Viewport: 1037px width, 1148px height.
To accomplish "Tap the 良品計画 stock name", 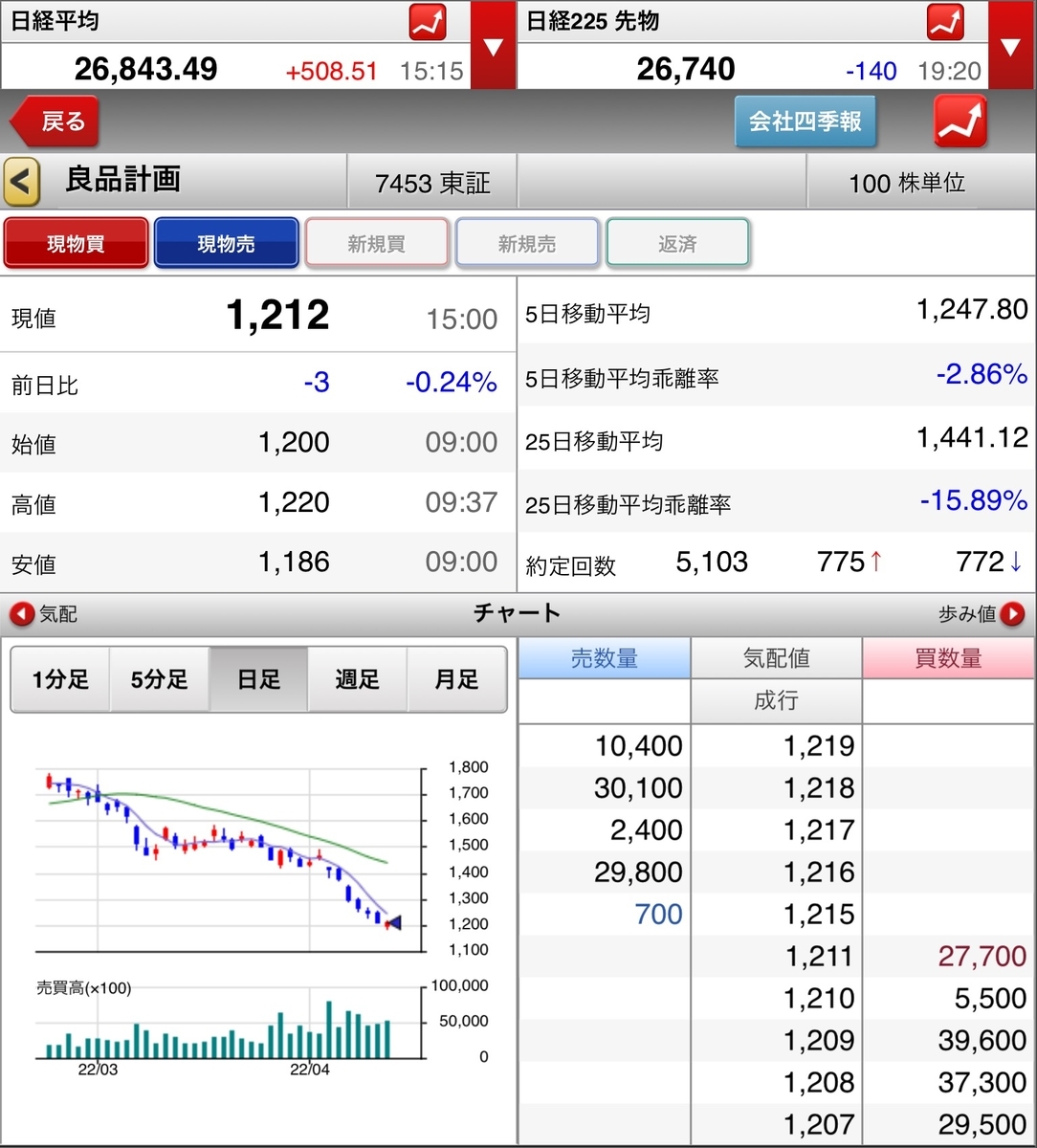I will pyautogui.click(x=122, y=180).
